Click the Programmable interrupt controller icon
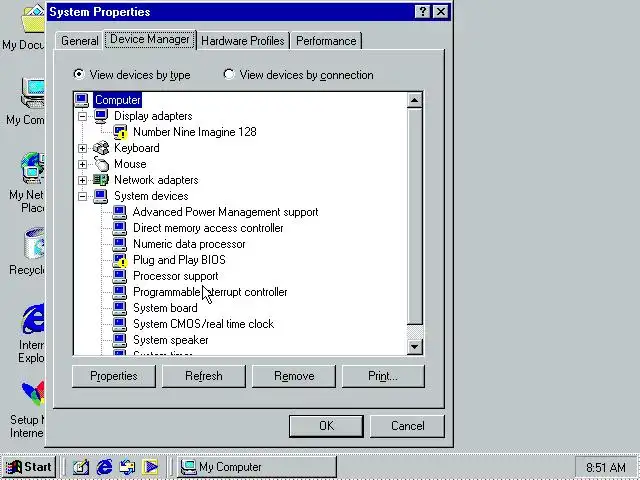Screen dimensions: 640x480 coord(120,292)
